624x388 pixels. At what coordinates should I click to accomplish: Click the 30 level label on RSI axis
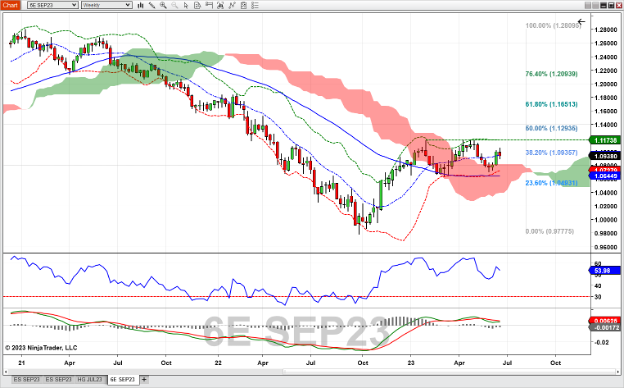(598, 296)
